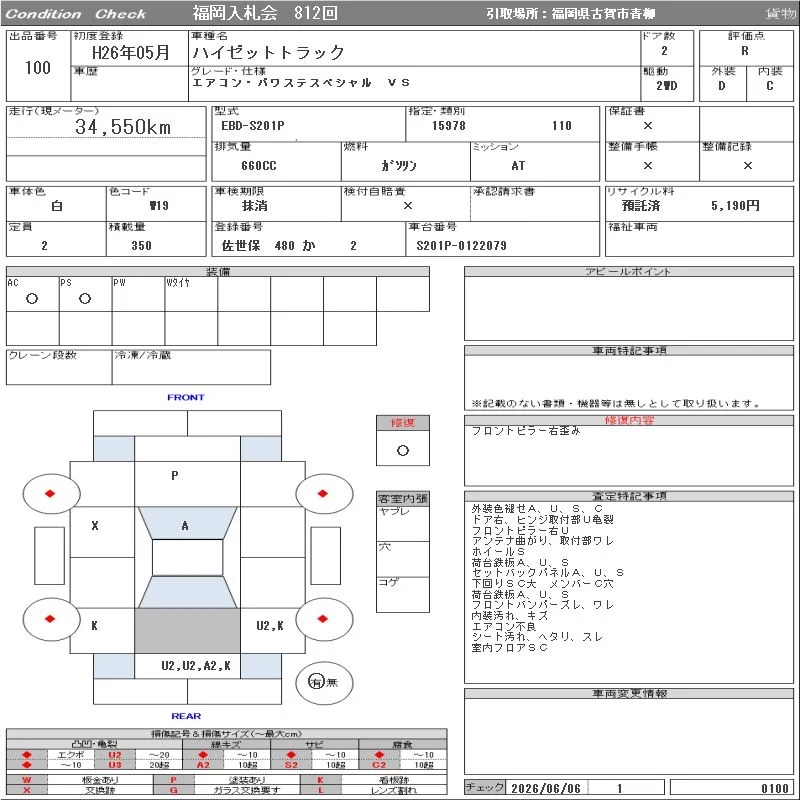Click the grade text エアコン・パワステスペシャル VS

pyautogui.click(x=301, y=83)
